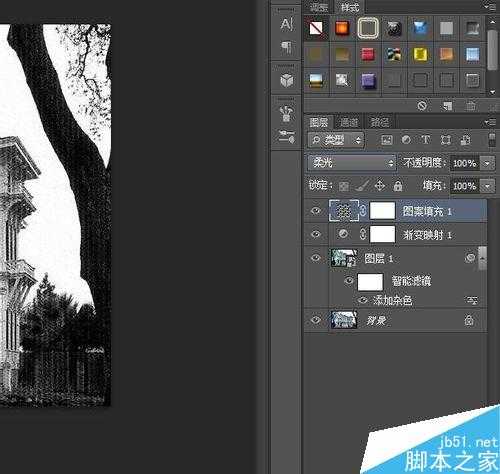Click the type layer filter icon
500x474 pixels.
tap(426, 140)
